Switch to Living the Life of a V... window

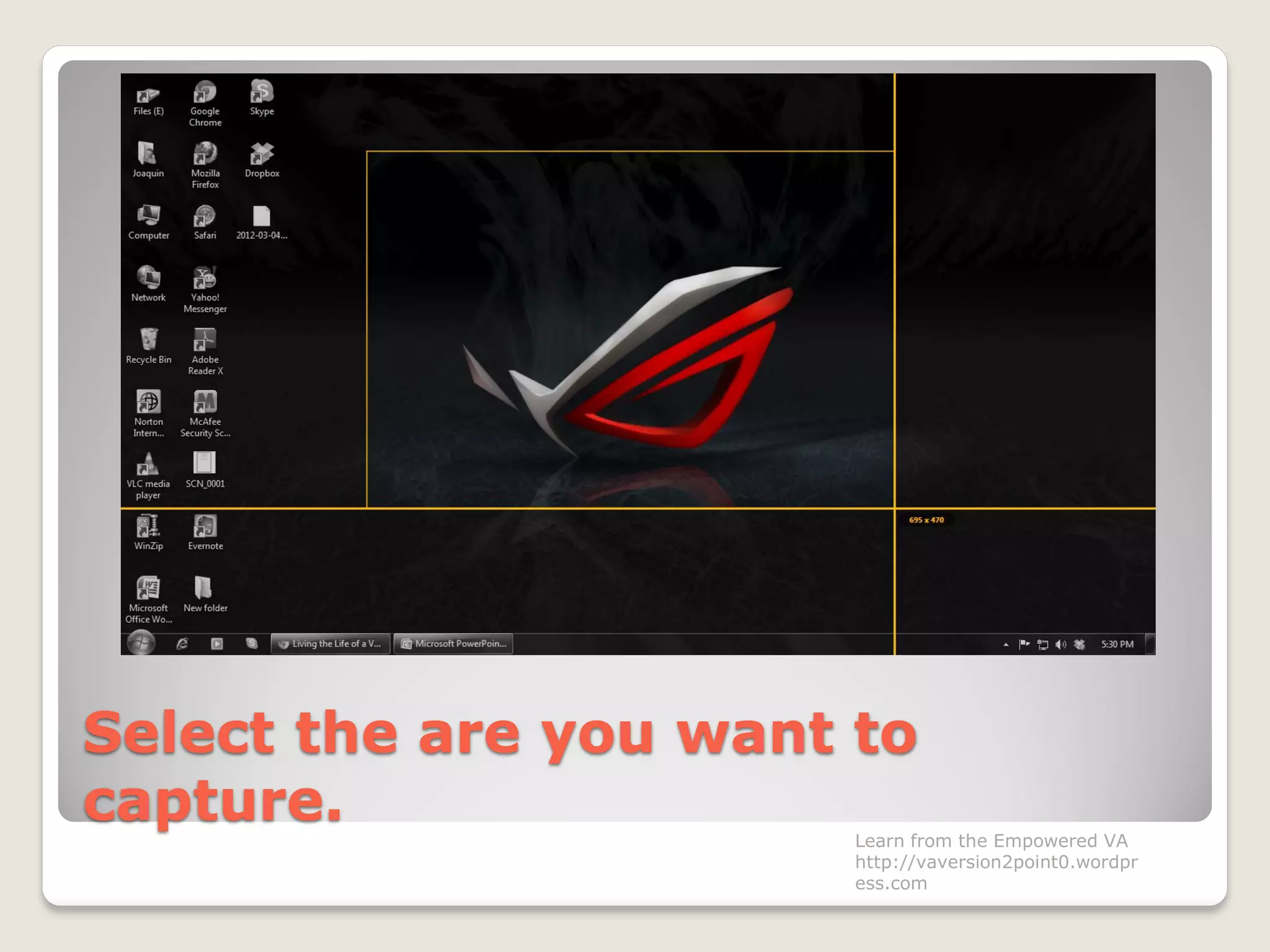point(331,644)
